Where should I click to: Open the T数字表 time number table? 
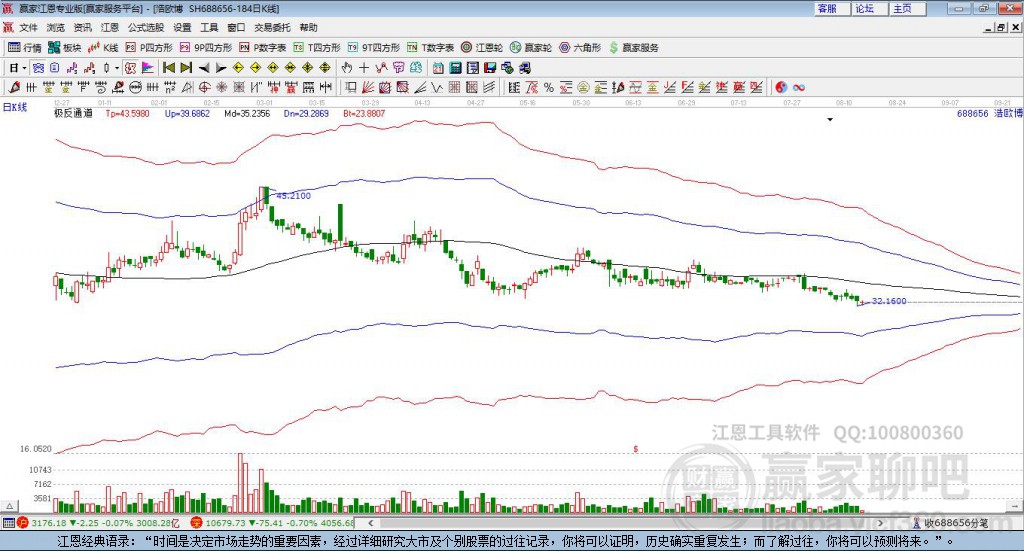(x=430, y=48)
